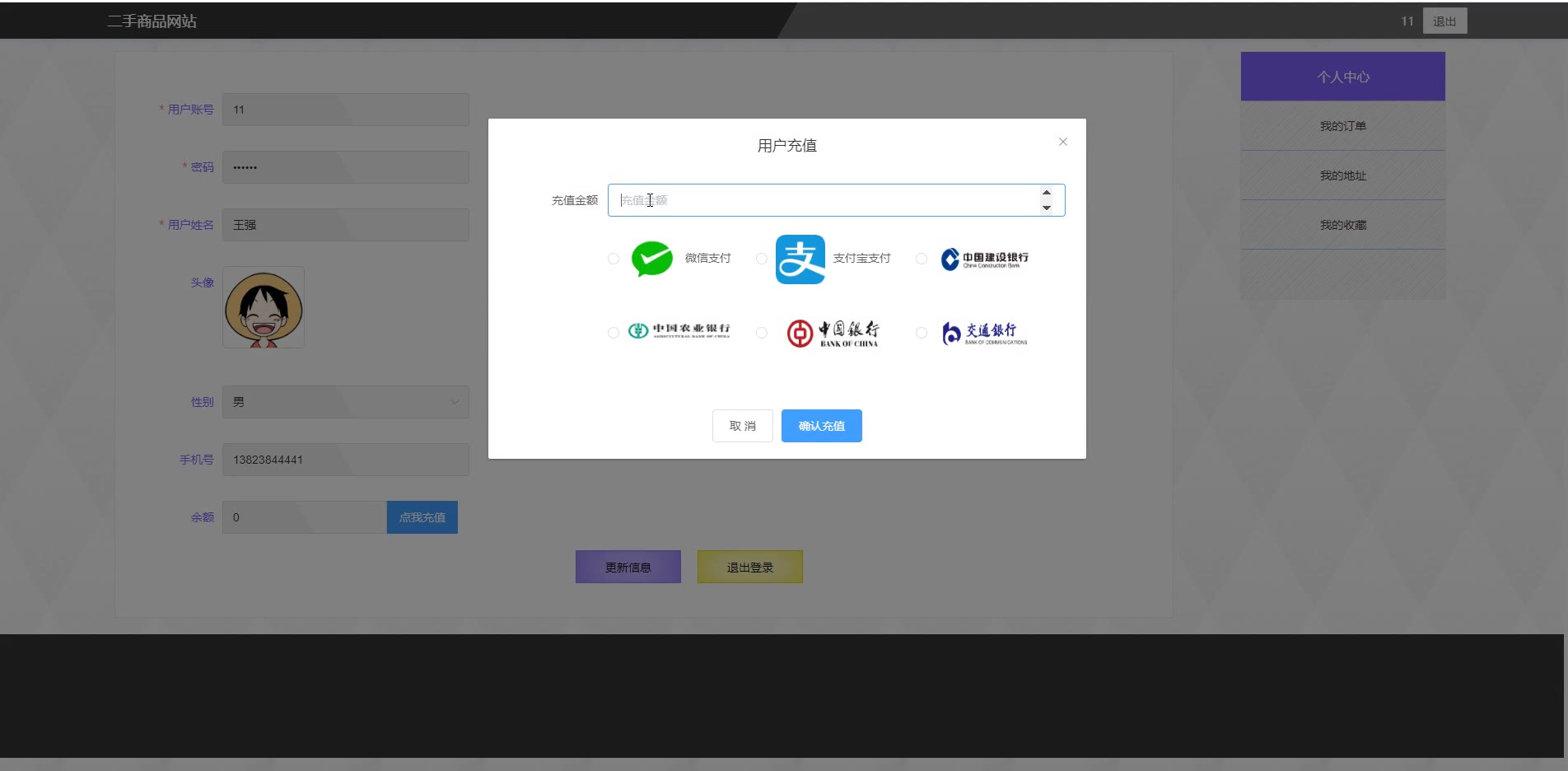Click the WeChat Pay green logo
The width and height of the screenshot is (1568, 771).
click(x=652, y=259)
